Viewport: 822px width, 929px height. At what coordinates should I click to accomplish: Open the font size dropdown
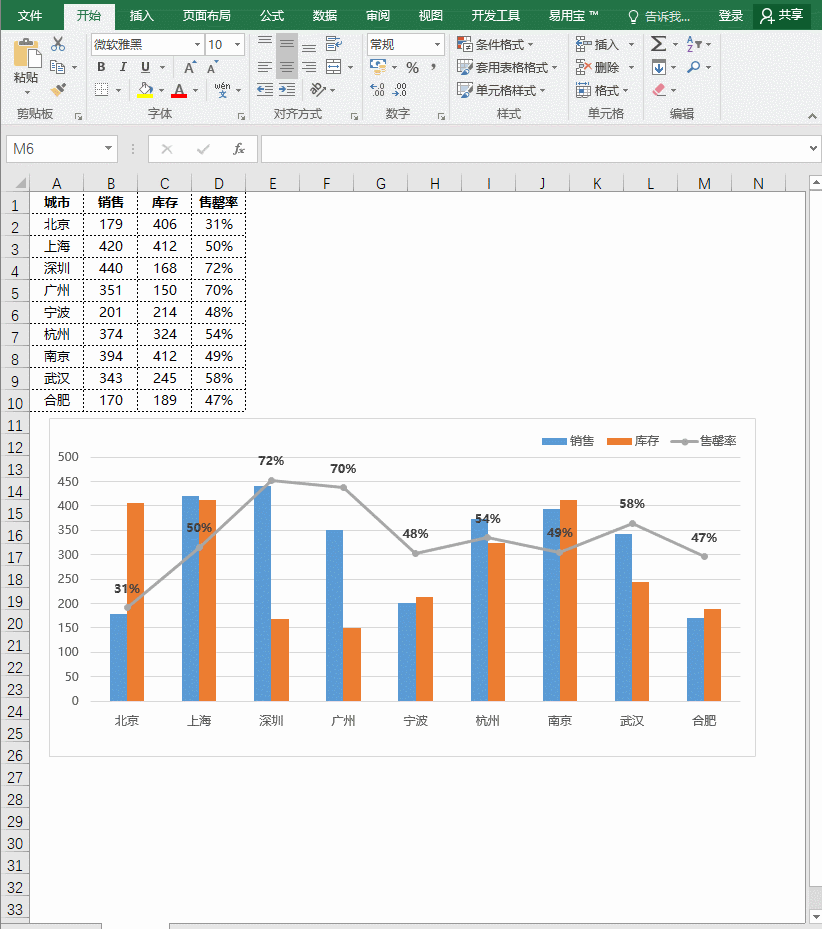click(x=238, y=44)
